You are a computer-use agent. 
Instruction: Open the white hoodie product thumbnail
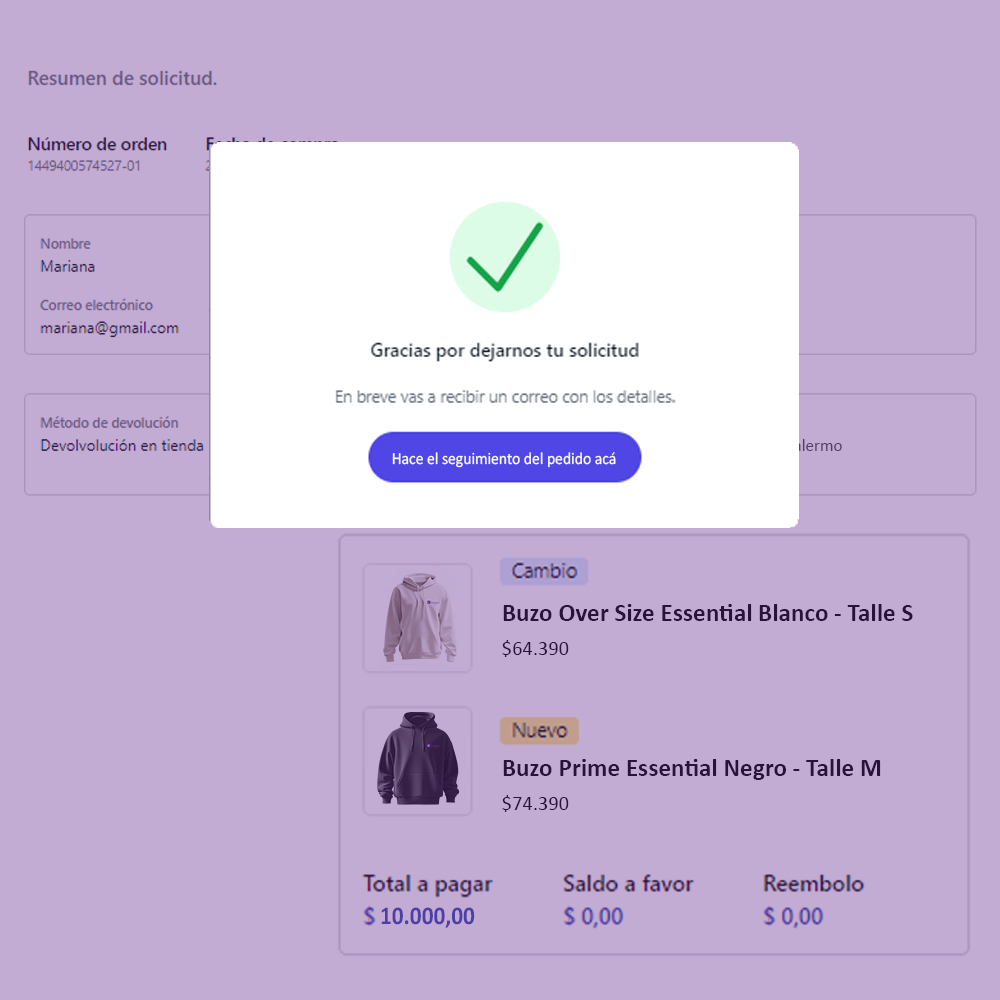click(x=417, y=618)
